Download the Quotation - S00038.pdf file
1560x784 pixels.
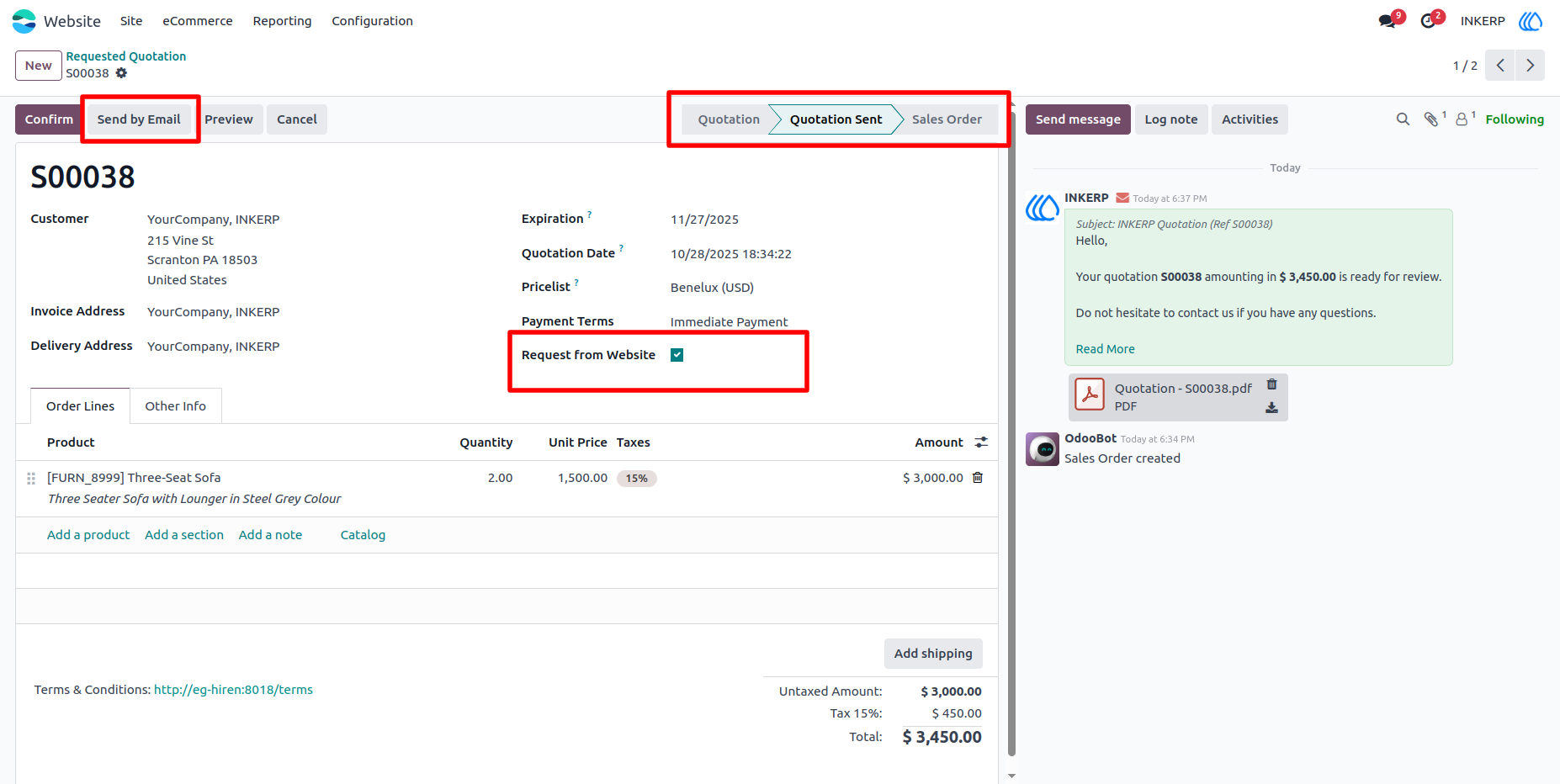tap(1271, 407)
